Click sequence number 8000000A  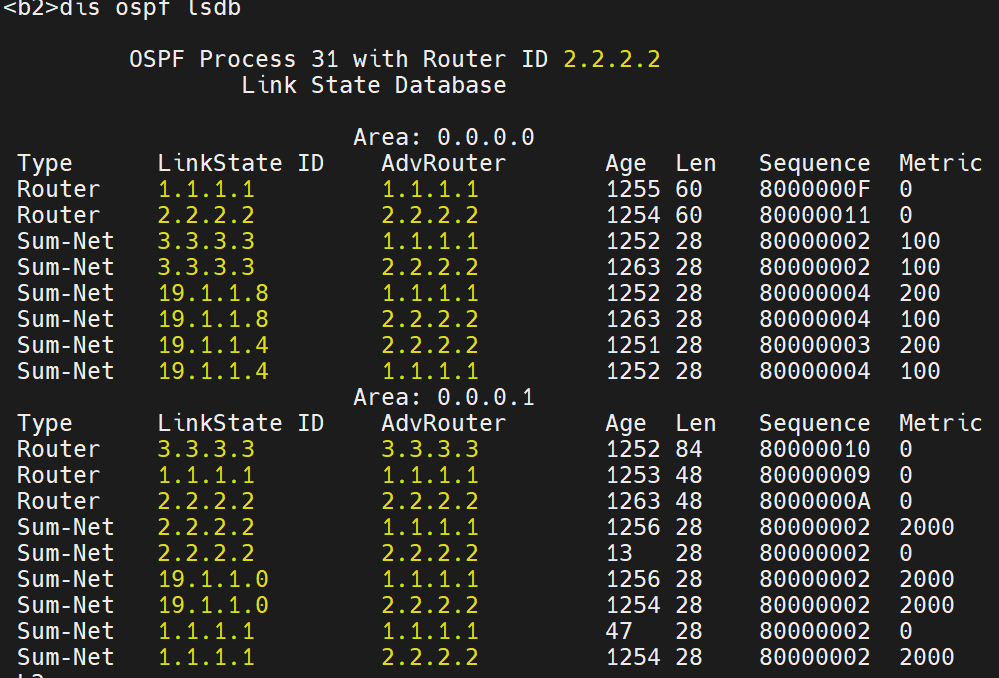coord(814,501)
